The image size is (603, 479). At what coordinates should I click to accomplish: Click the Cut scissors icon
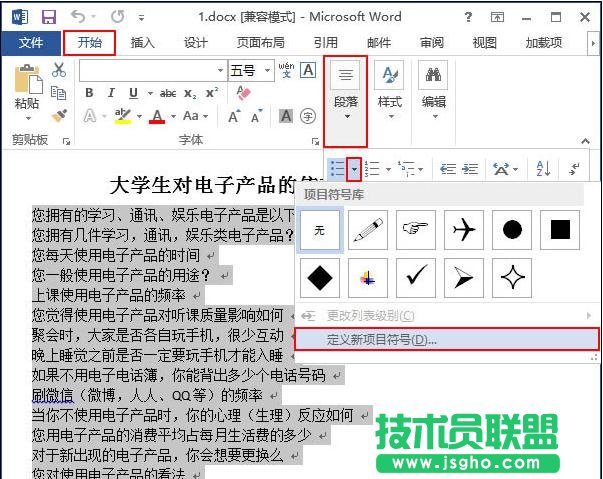tap(59, 70)
